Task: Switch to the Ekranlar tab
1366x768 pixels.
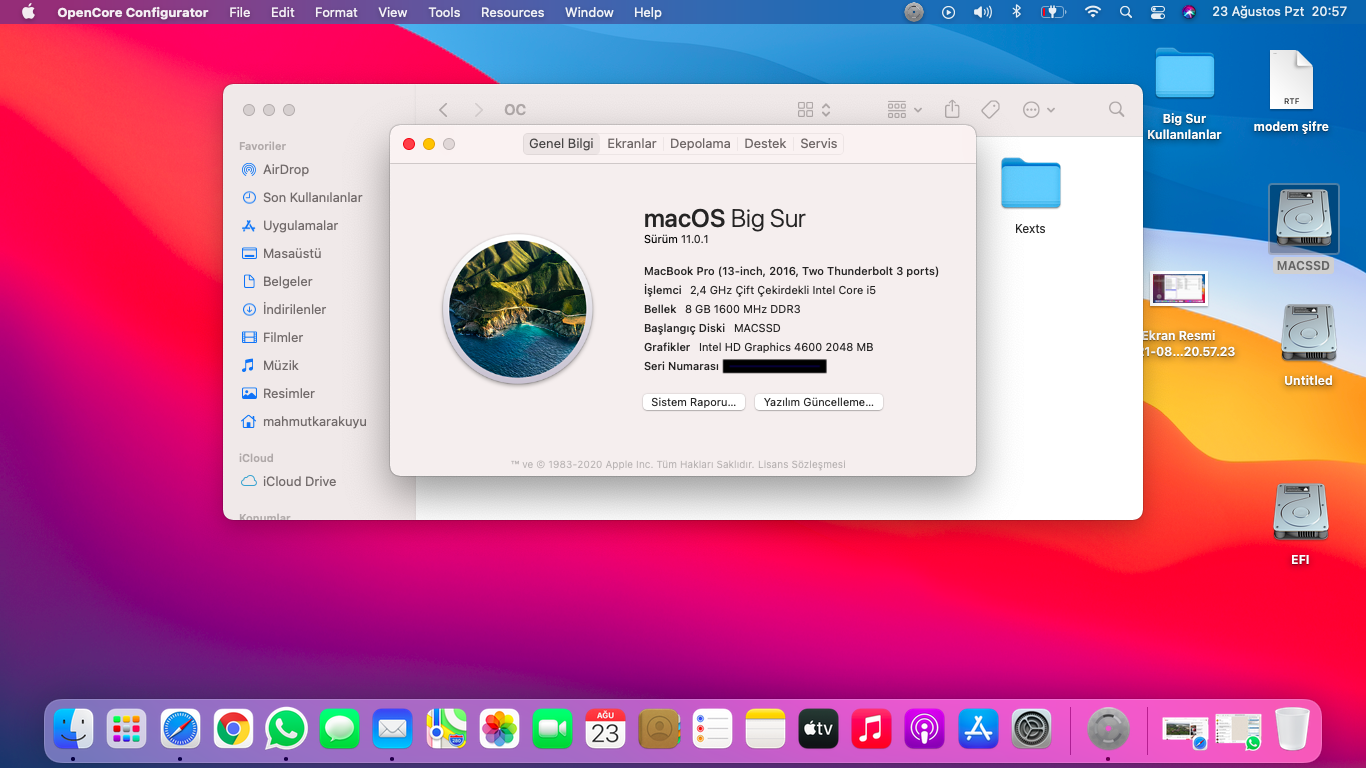Action: pos(631,144)
